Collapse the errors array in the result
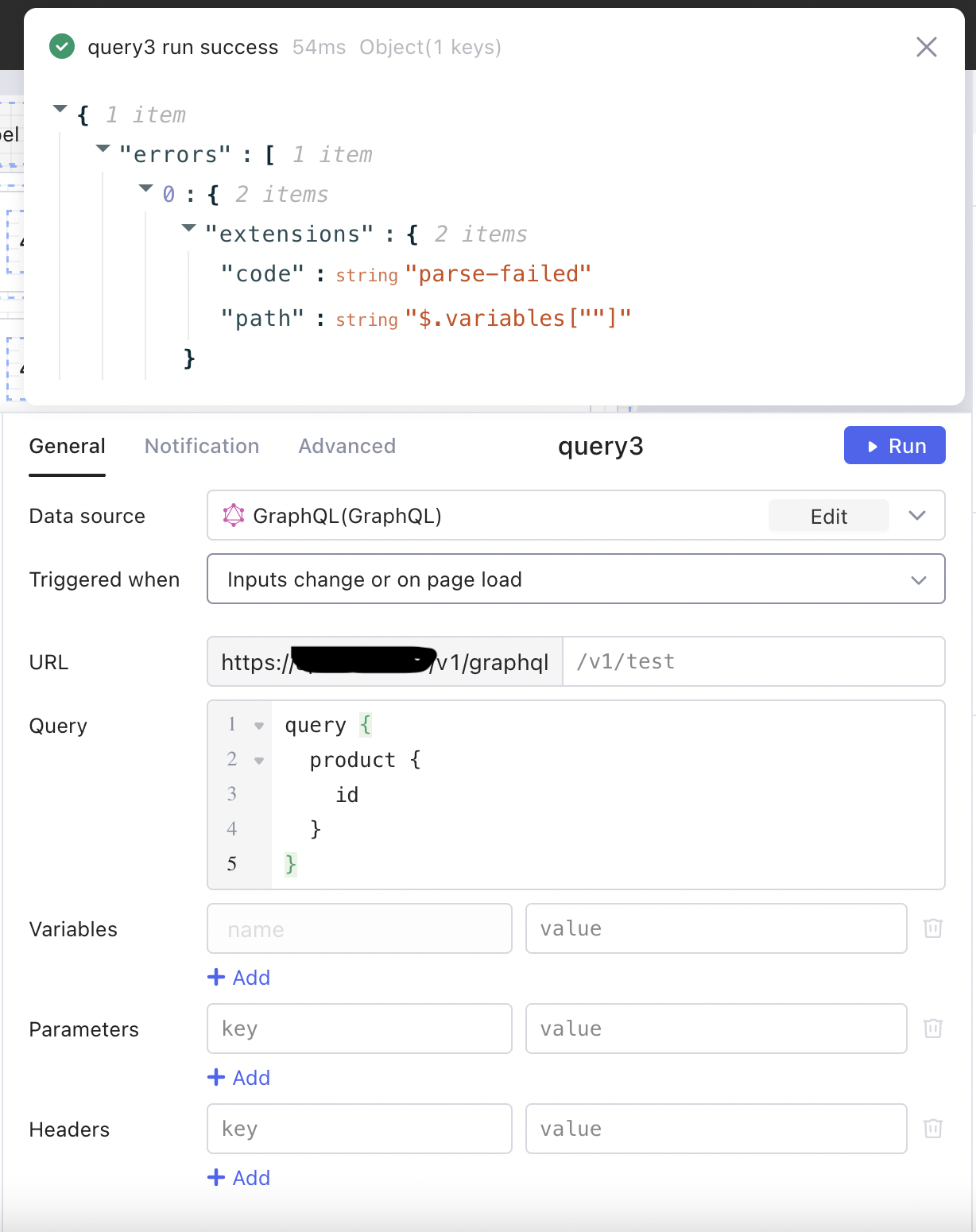 103,148
